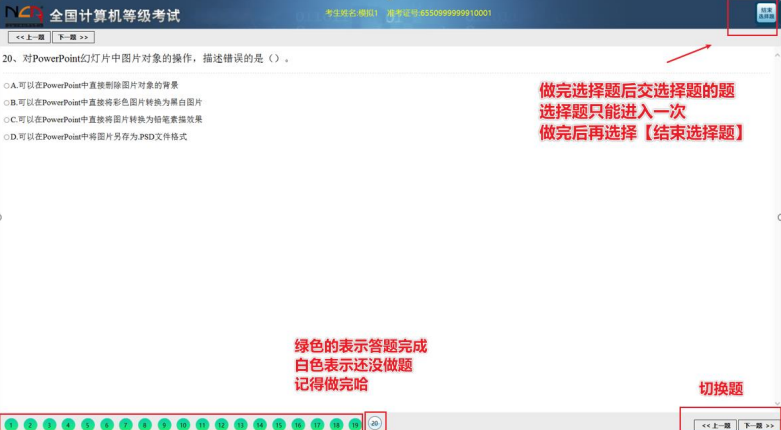Click the NCRE logo in header

coord(24,15)
